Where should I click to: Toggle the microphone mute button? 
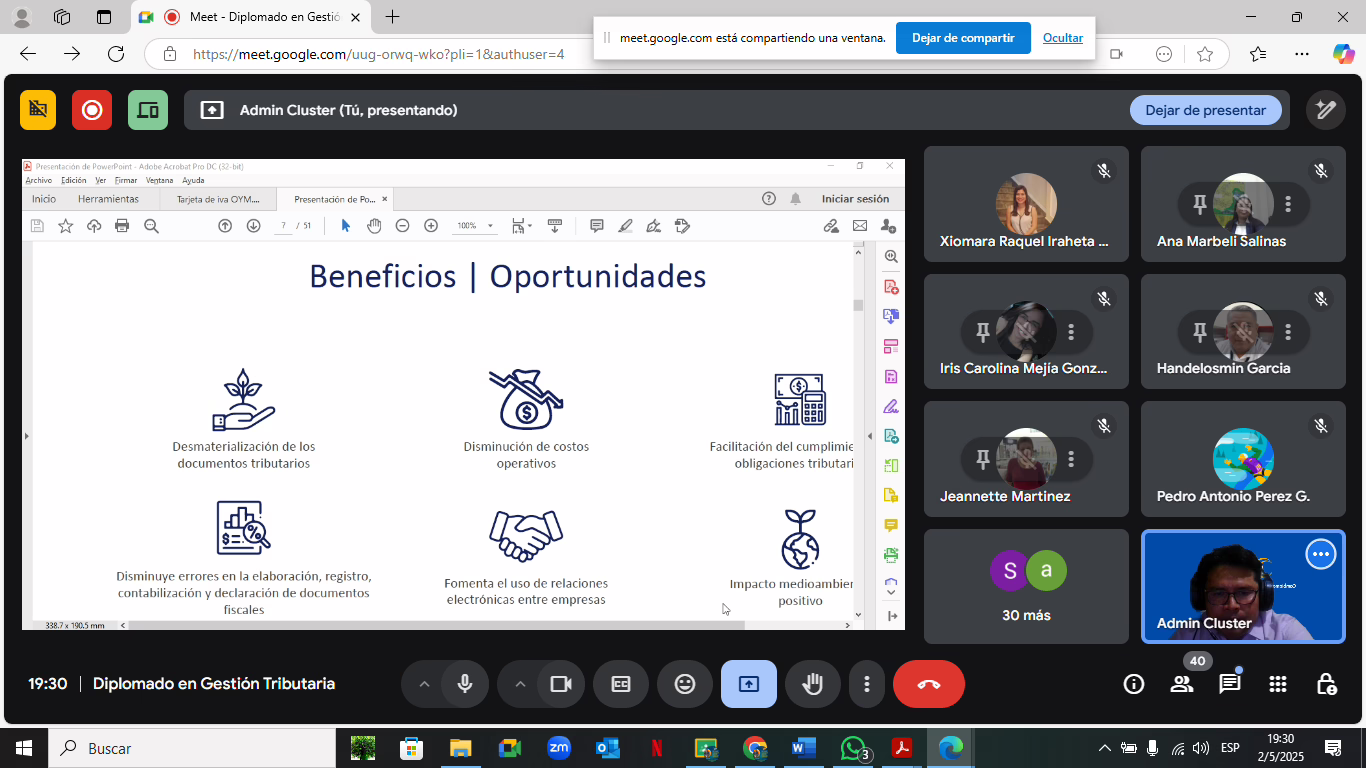465,684
